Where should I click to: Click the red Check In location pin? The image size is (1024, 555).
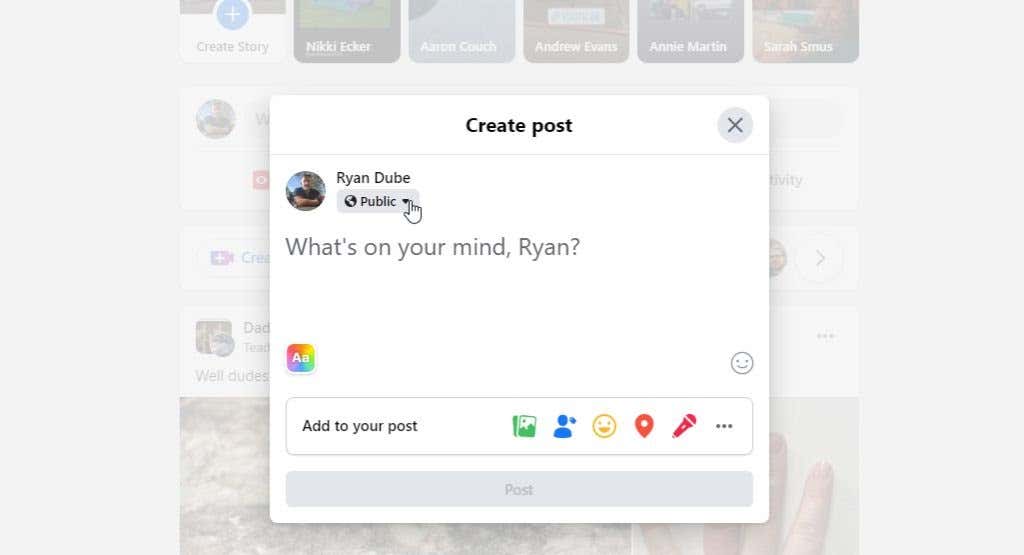(x=644, y=426)
